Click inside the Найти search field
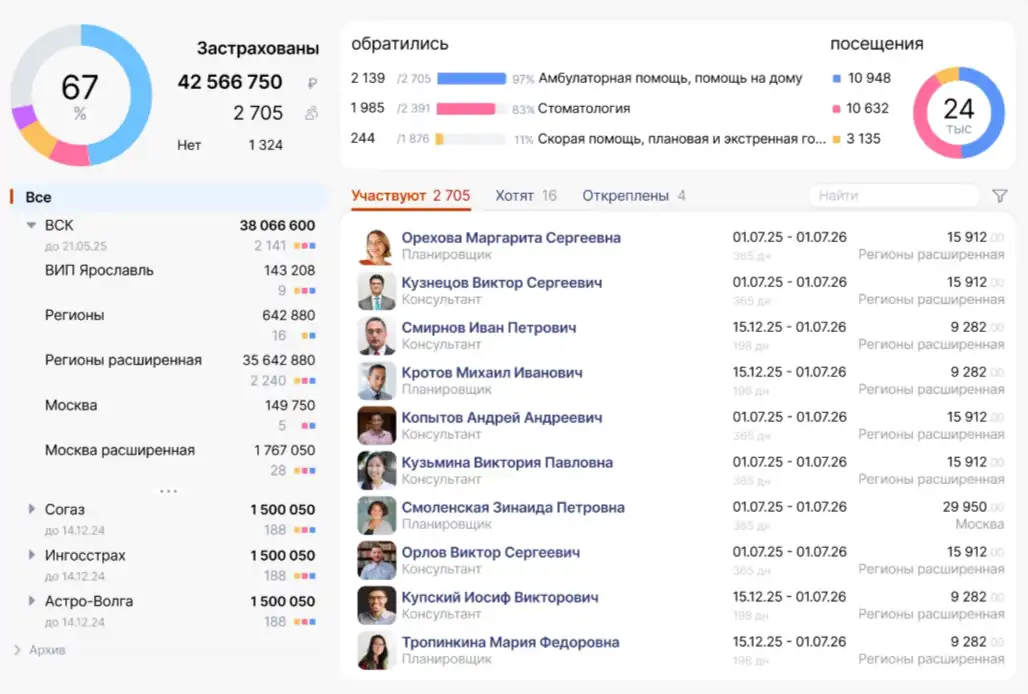The width and height of the screenshot is (1028, 694). coord(895,196)
